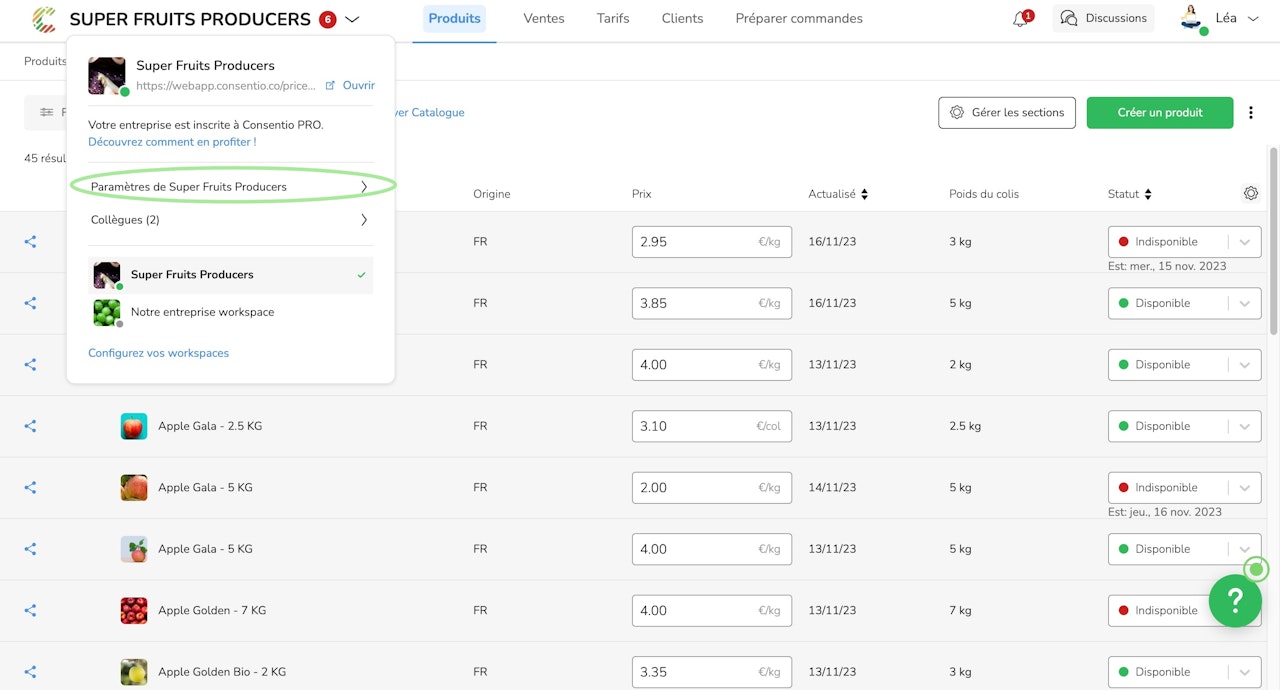The image size is (1280, 690).
Task: Click Léa's profile avatar
Action: click(1191, 18)
